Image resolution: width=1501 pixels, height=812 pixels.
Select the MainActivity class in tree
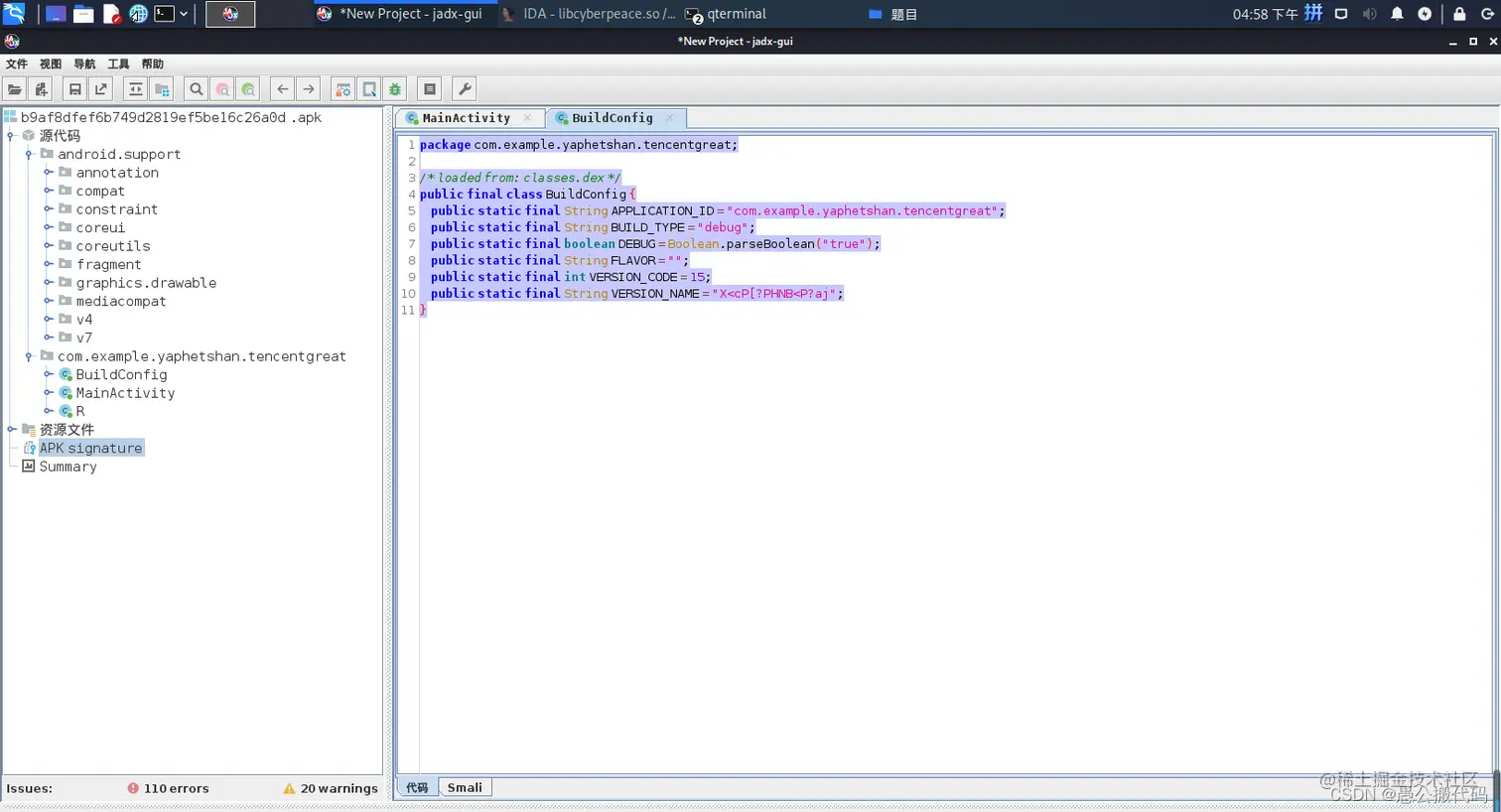click(125, 393)
